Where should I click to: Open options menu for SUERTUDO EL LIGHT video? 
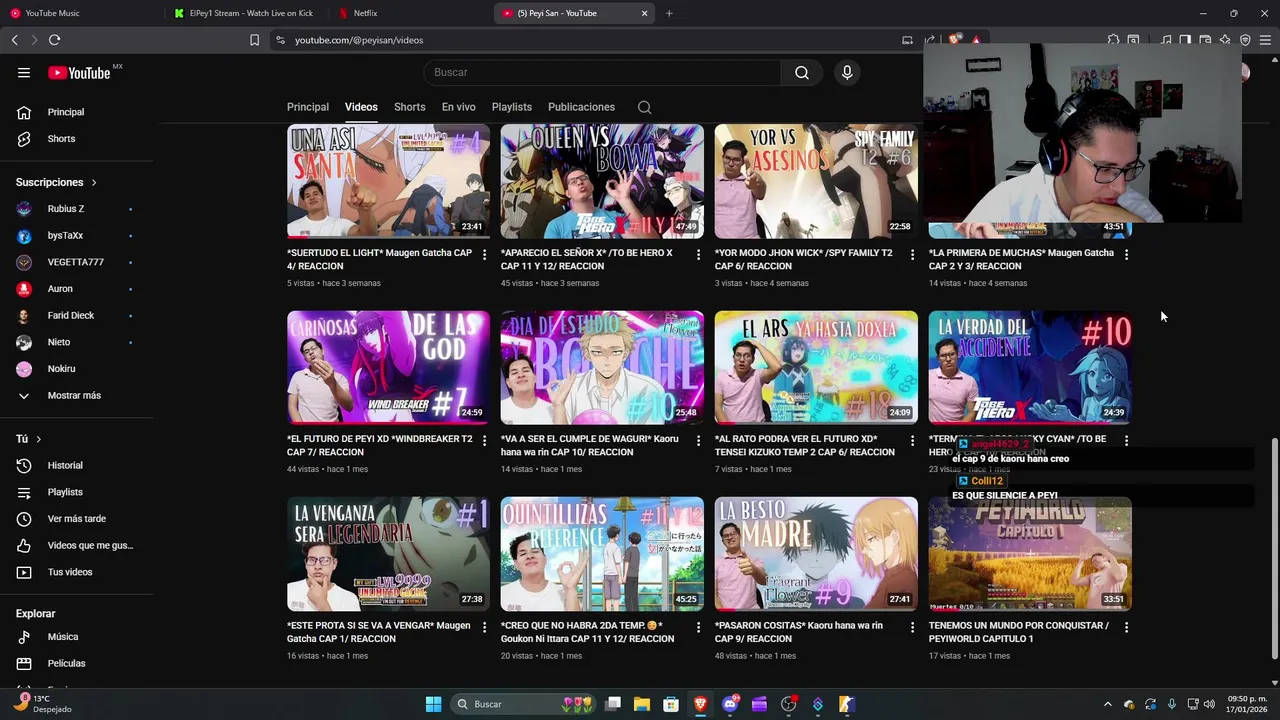tap(484, 255)
